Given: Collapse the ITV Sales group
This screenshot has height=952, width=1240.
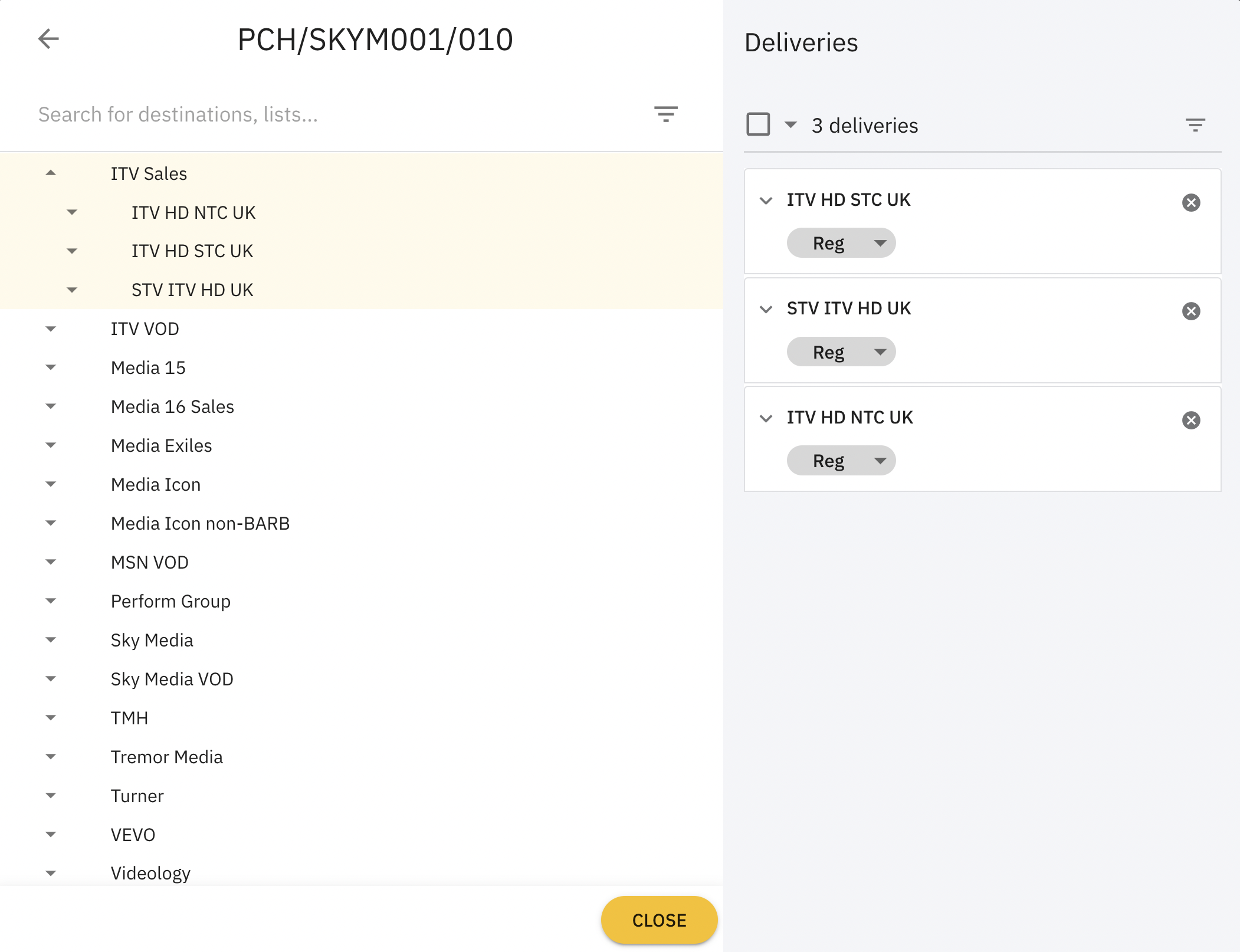Looking at the screenshot, I should [51, 173].
